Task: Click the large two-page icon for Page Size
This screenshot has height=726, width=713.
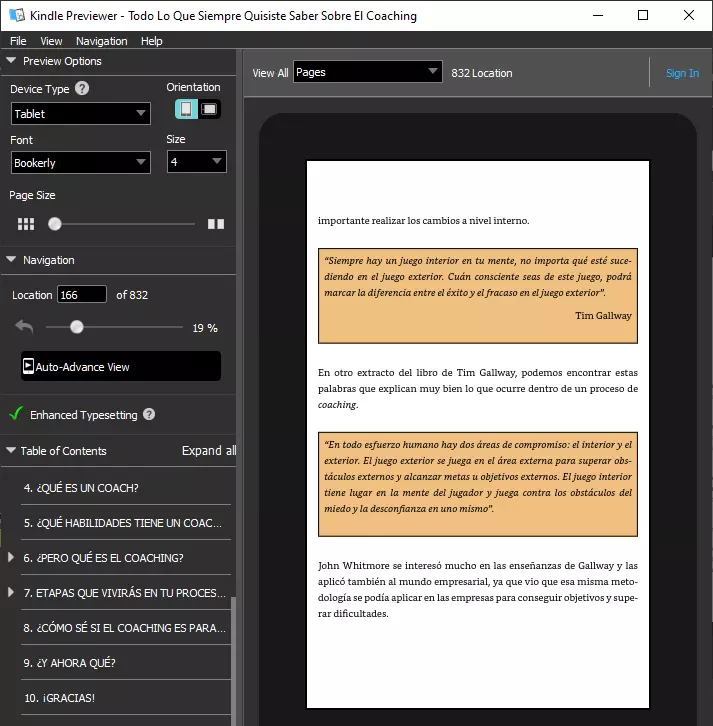Action: pos(216,224)
